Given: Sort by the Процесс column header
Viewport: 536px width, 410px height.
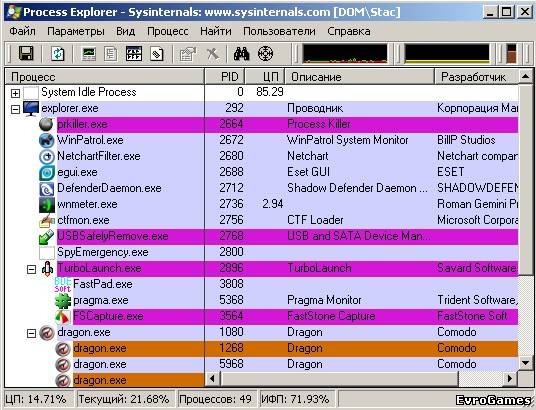Looking at the screenshot, I should [105, 77].
